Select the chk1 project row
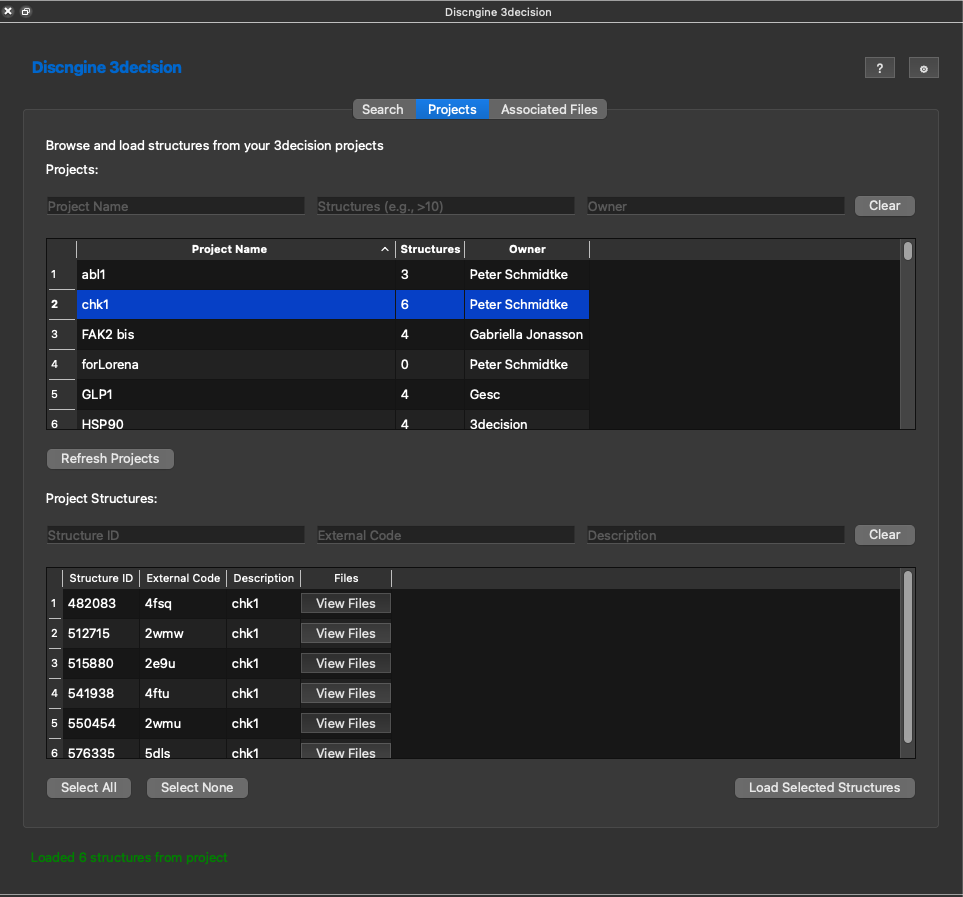The width and height of the screenshot is (963, 897). pyautogui.click(x=333, y=305)
